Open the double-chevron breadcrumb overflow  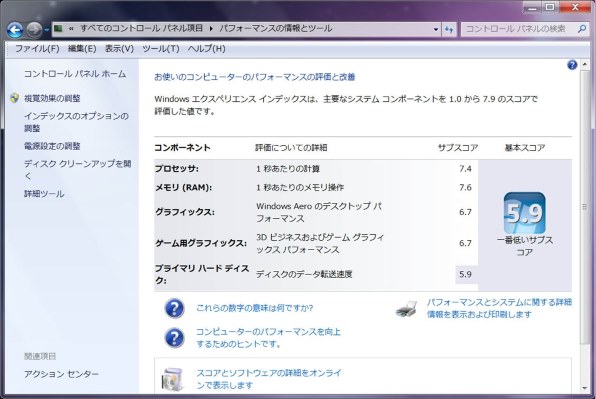click(71, 29)
